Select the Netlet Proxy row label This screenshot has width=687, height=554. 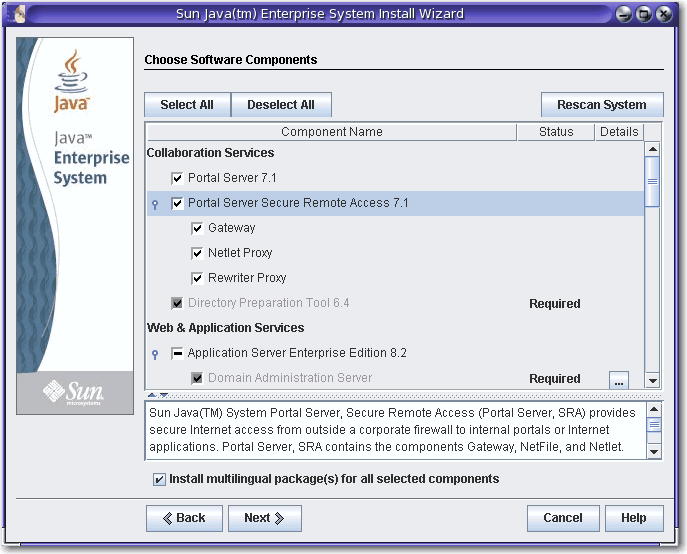[x=240, y=253]
